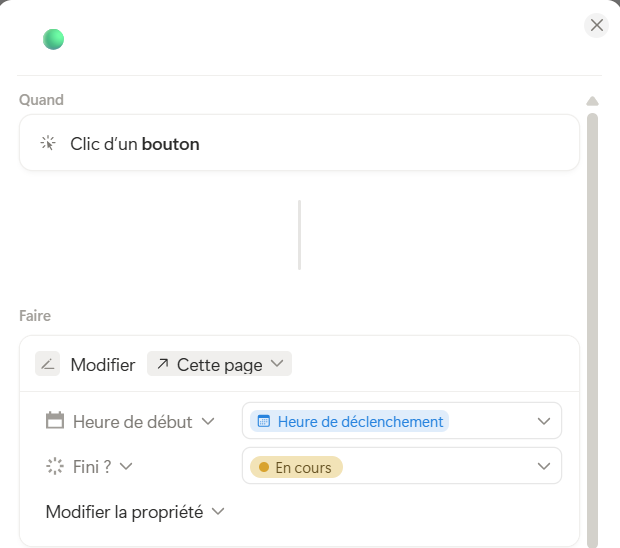This screenshot has height=548, width=620.
Task: Click 'Modifier la propriété' to add property
Action: coord(124,512)
